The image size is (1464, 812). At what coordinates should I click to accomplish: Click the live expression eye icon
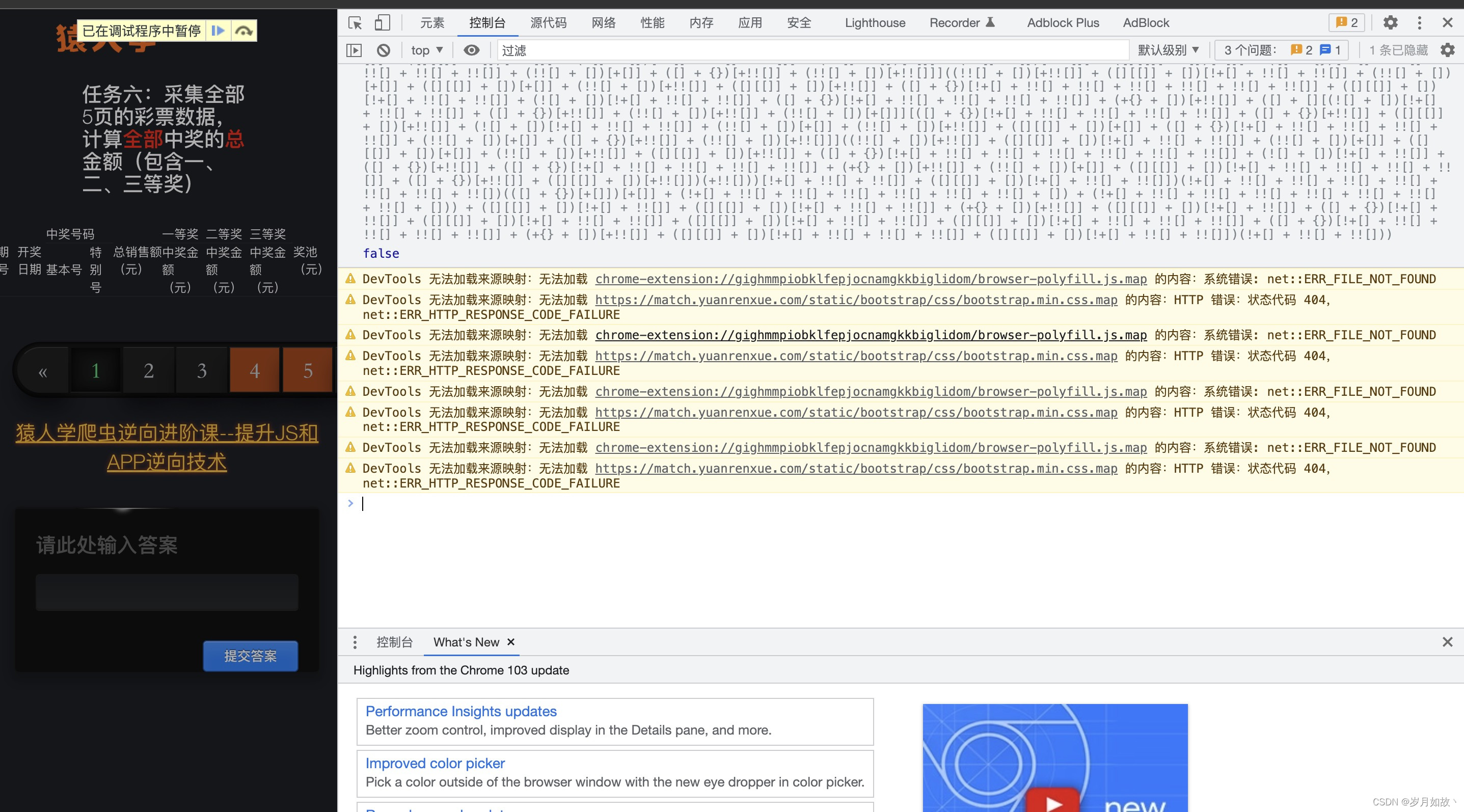point(471,50)
